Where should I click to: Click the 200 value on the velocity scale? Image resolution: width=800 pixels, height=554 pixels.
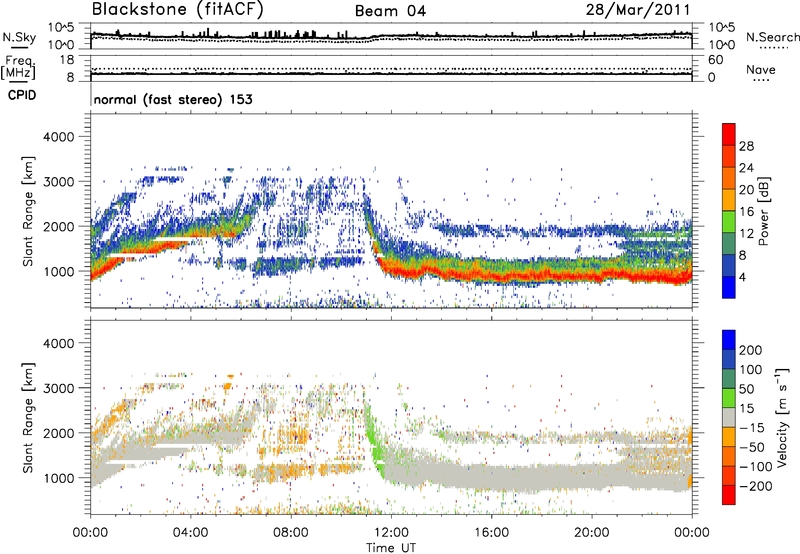coord(751,350)
